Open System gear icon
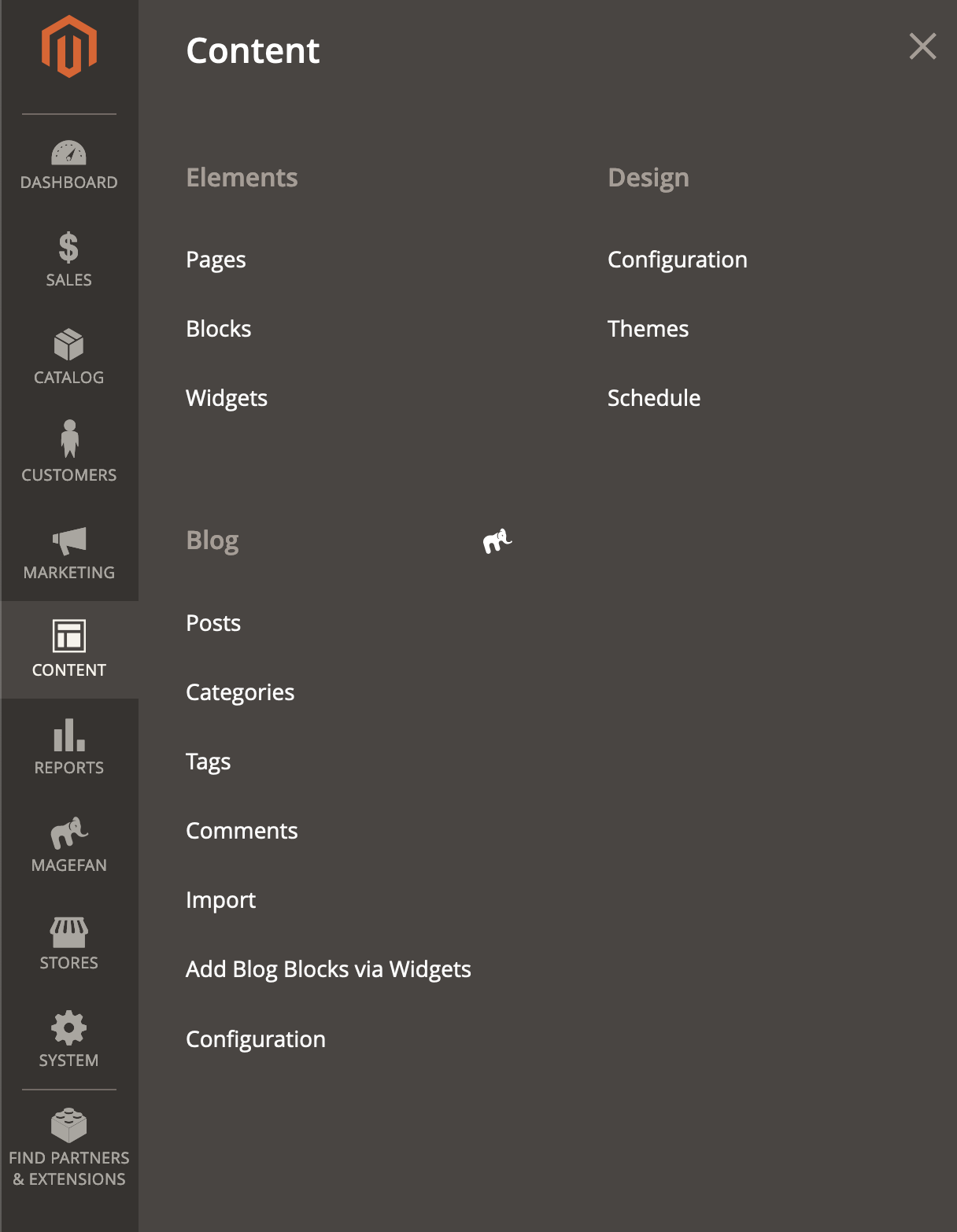The width and height of the screenshot is (957, 1232). pos(69,1028)
